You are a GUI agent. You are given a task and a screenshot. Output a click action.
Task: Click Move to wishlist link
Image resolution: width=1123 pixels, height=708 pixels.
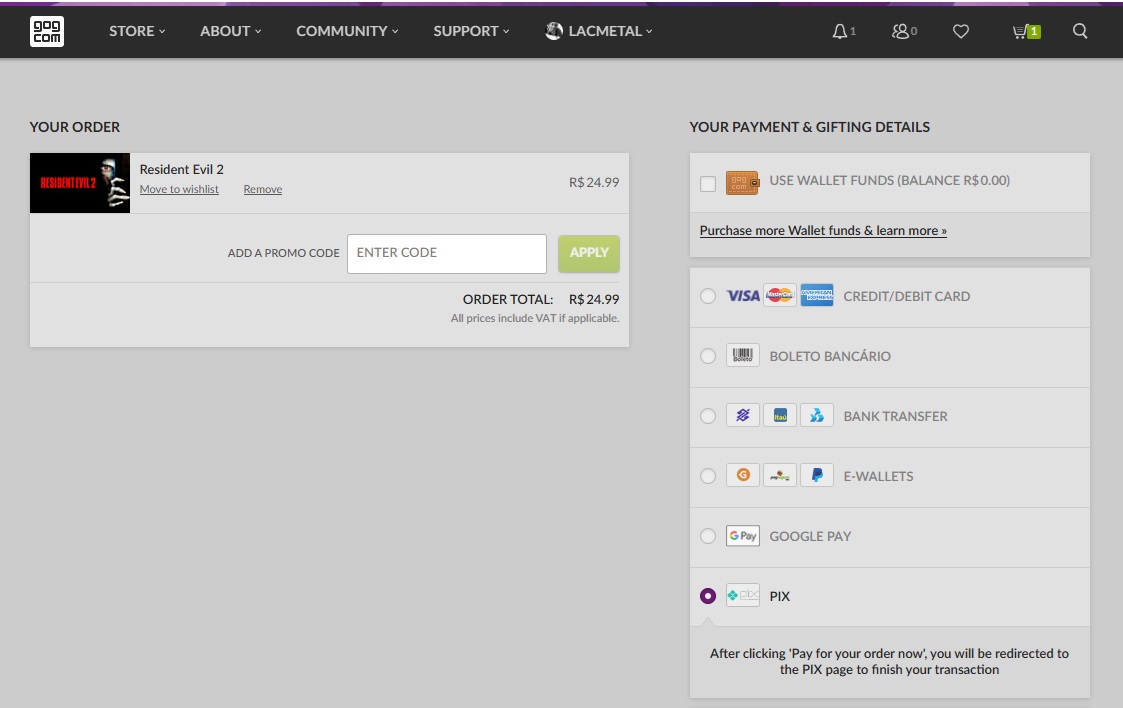(x=179, y=189)
